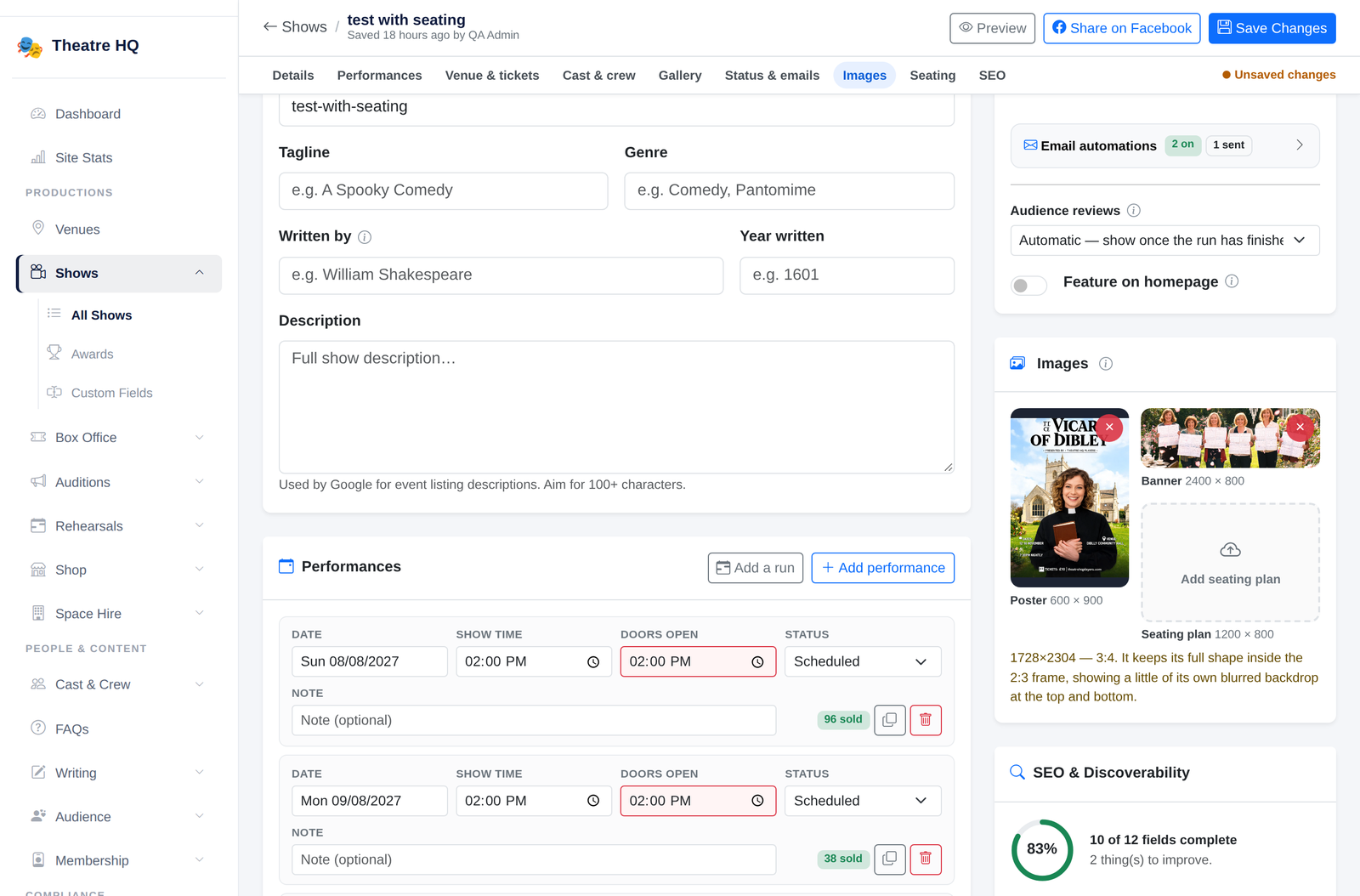
Task: Duplicate the Sun 08/08/2027 performance
Action: point(890,720)
